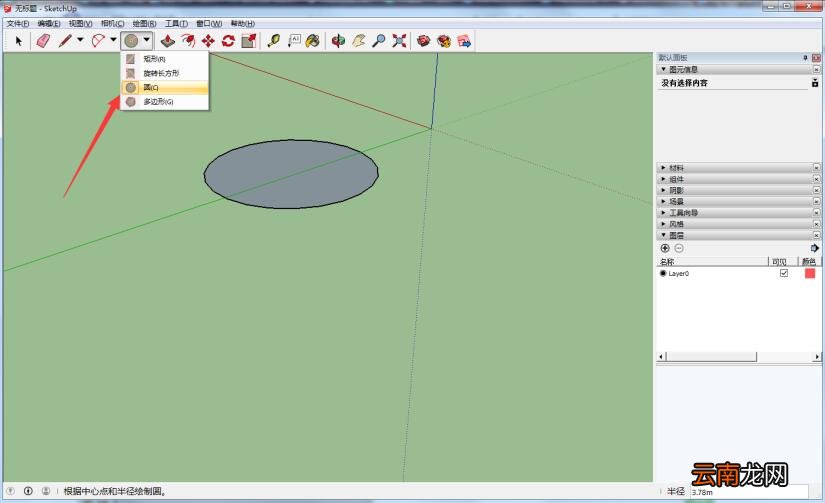Close the 材料 panel with its x

(x=817, y=167)
